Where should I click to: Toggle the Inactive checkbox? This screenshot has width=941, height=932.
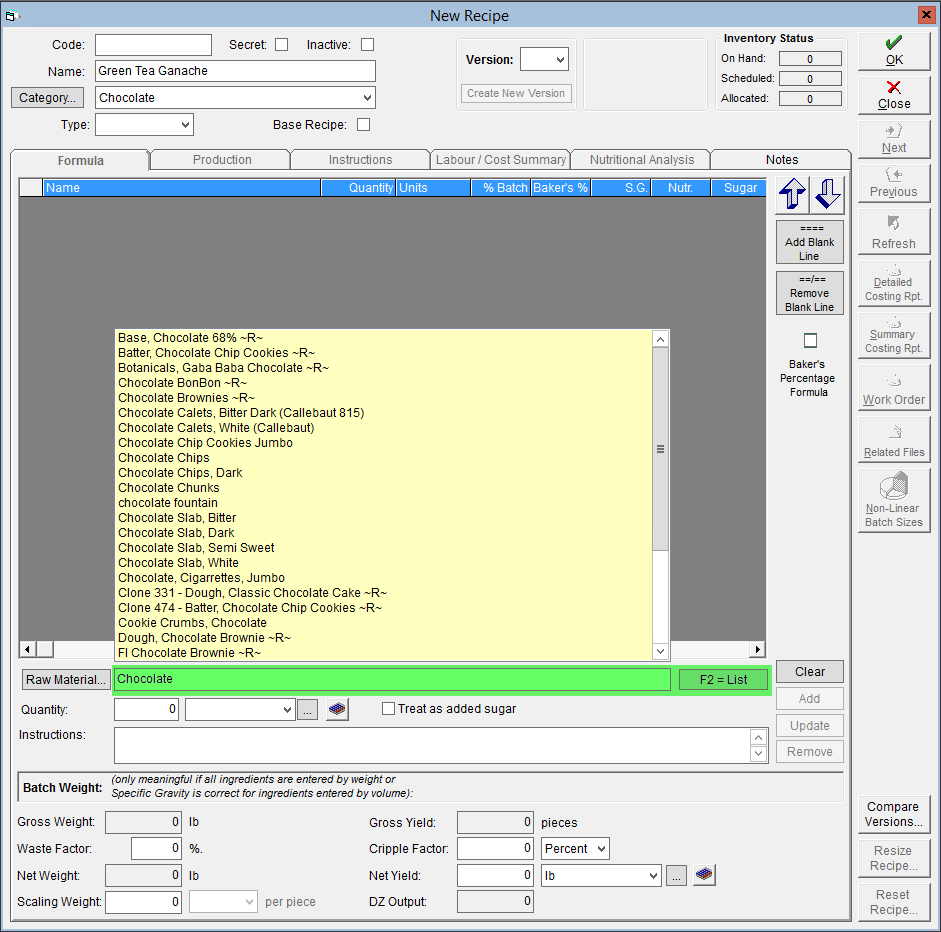pos(367,45)
